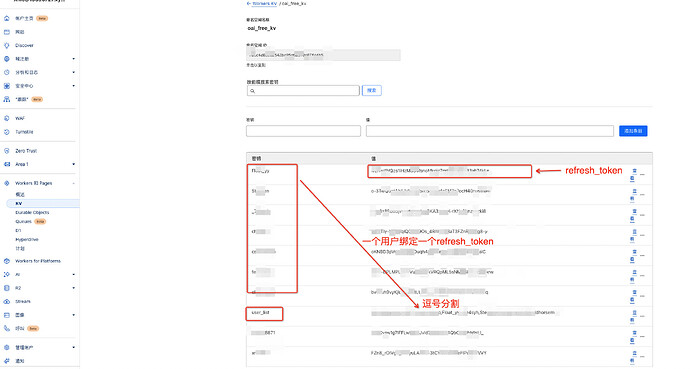Open Durable Objects in sidebar
This screenshot has height=369, width=690.
pos(32,212)
